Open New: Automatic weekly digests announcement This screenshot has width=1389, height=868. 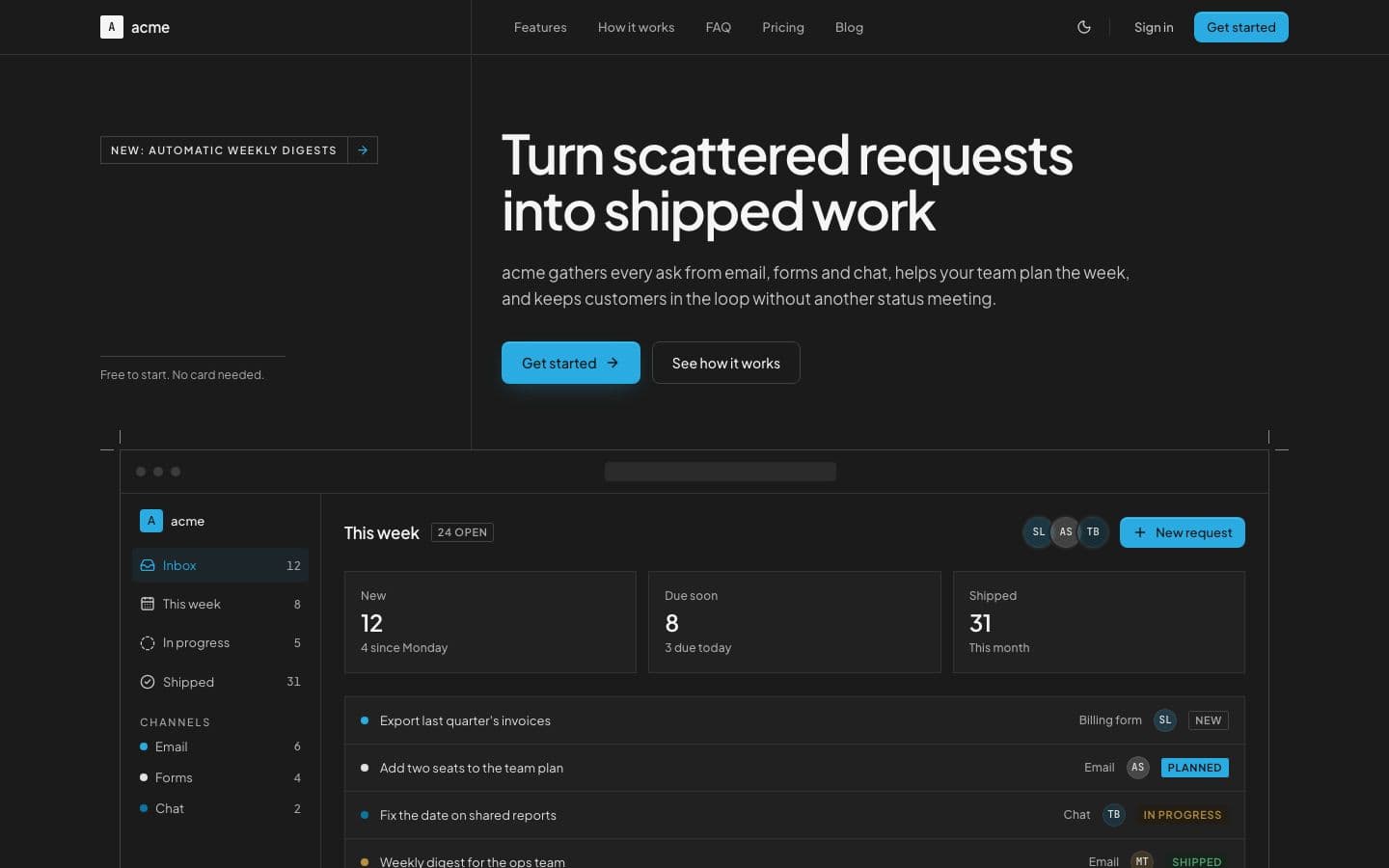pyautogui.click(x=238, y=150)
